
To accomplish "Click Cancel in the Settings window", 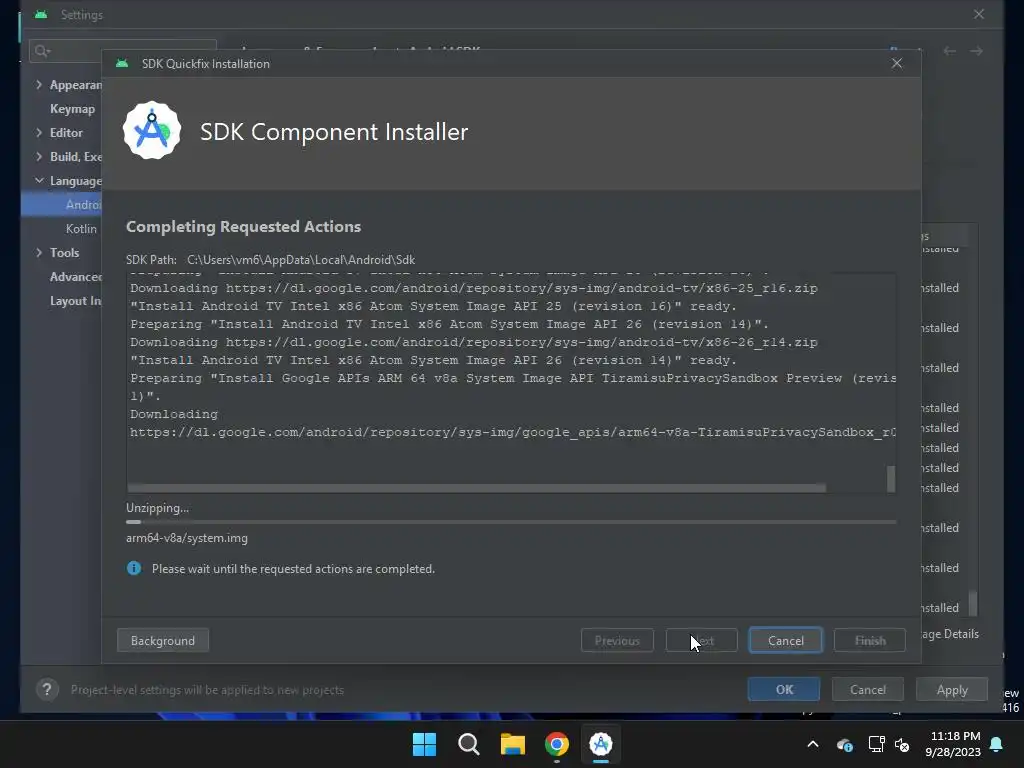I will pos(868,690).
